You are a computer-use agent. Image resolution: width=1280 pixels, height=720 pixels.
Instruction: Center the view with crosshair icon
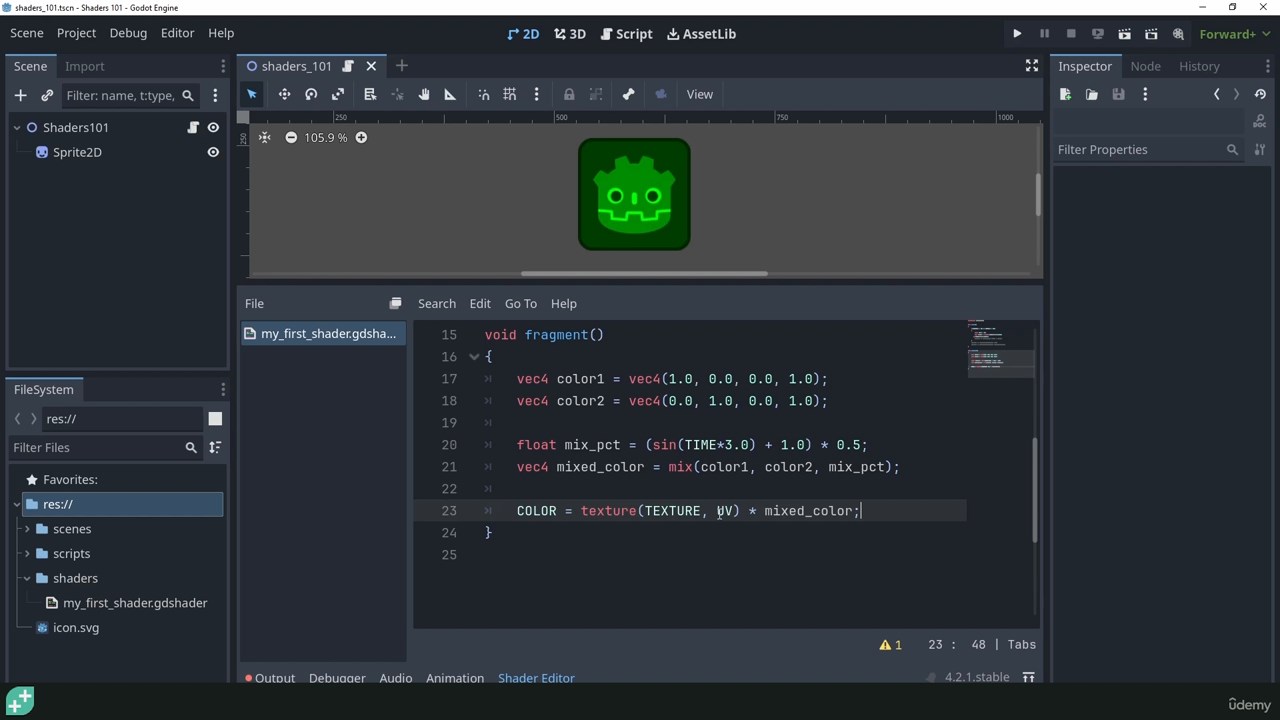[x=264, y=137]
